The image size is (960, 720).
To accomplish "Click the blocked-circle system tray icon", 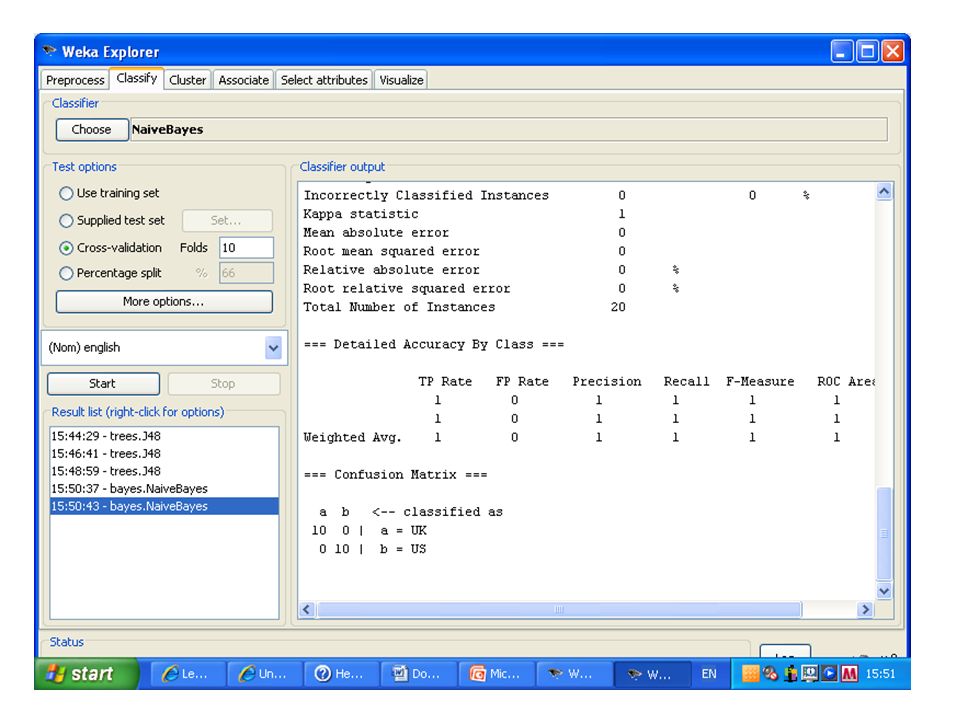I will [771, 673].
